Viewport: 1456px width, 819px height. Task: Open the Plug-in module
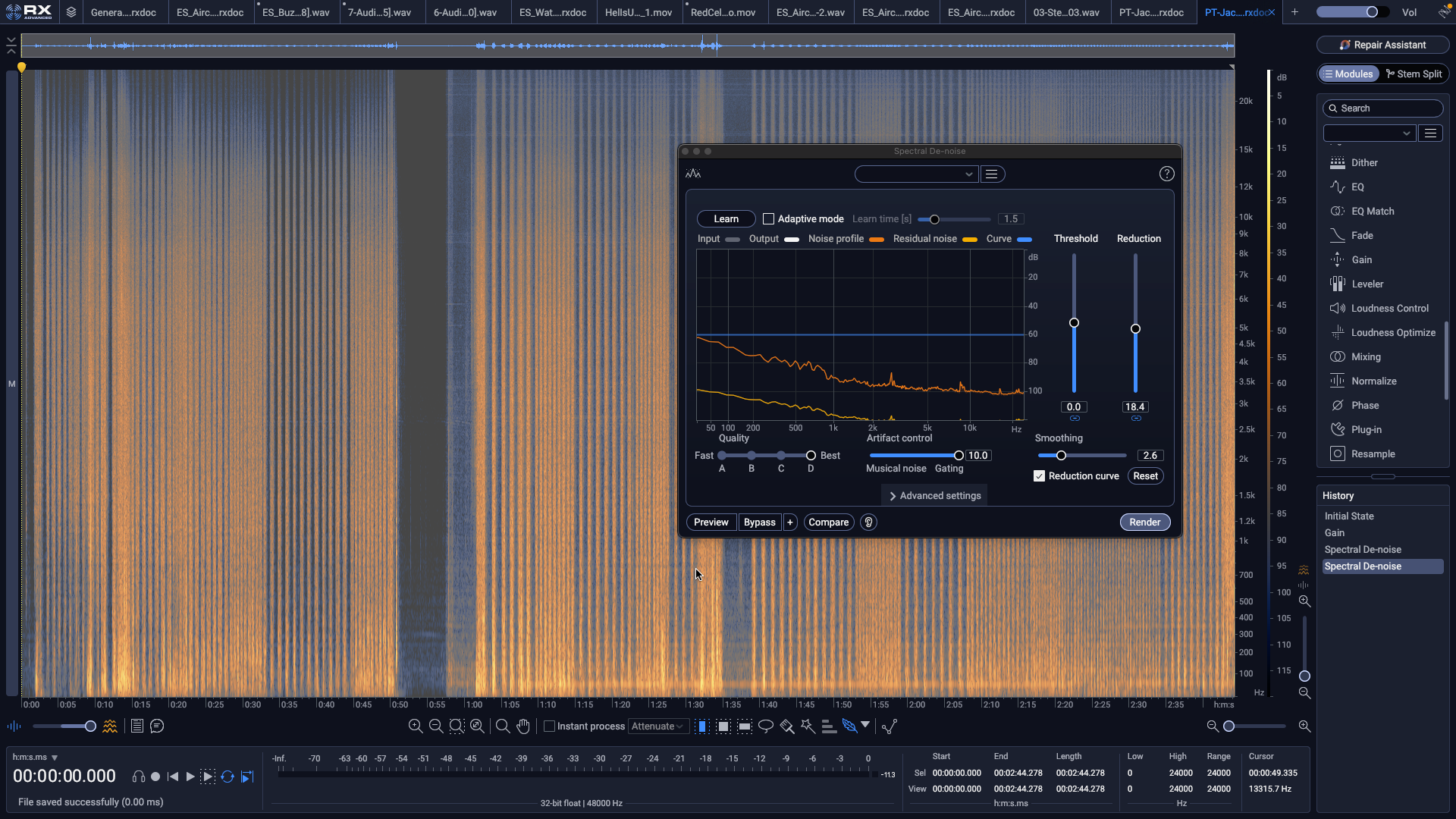pyautogui.click(x=1366, y=429)
